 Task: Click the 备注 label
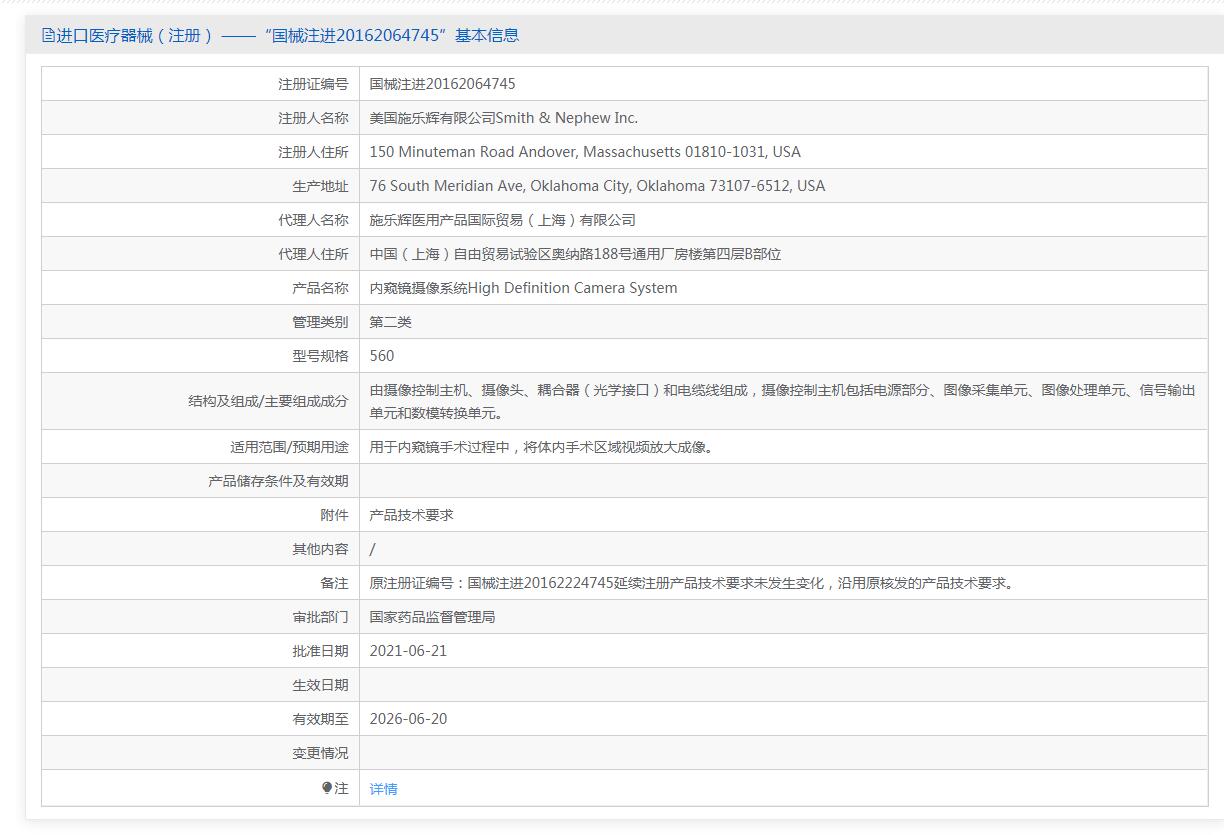coord(334,583)
